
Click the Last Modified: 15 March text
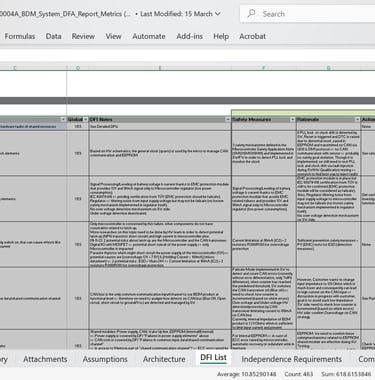point(176,14)
